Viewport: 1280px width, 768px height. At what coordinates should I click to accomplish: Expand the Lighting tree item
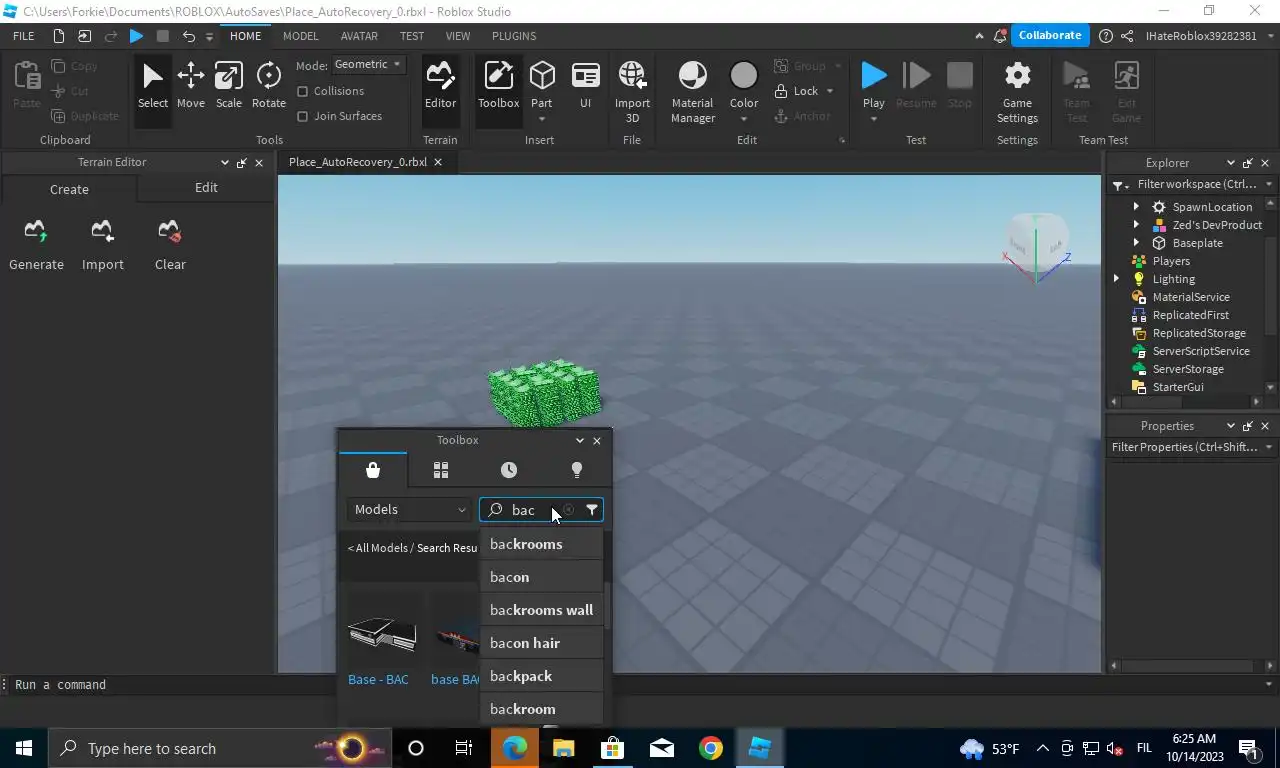[1117, 279]
